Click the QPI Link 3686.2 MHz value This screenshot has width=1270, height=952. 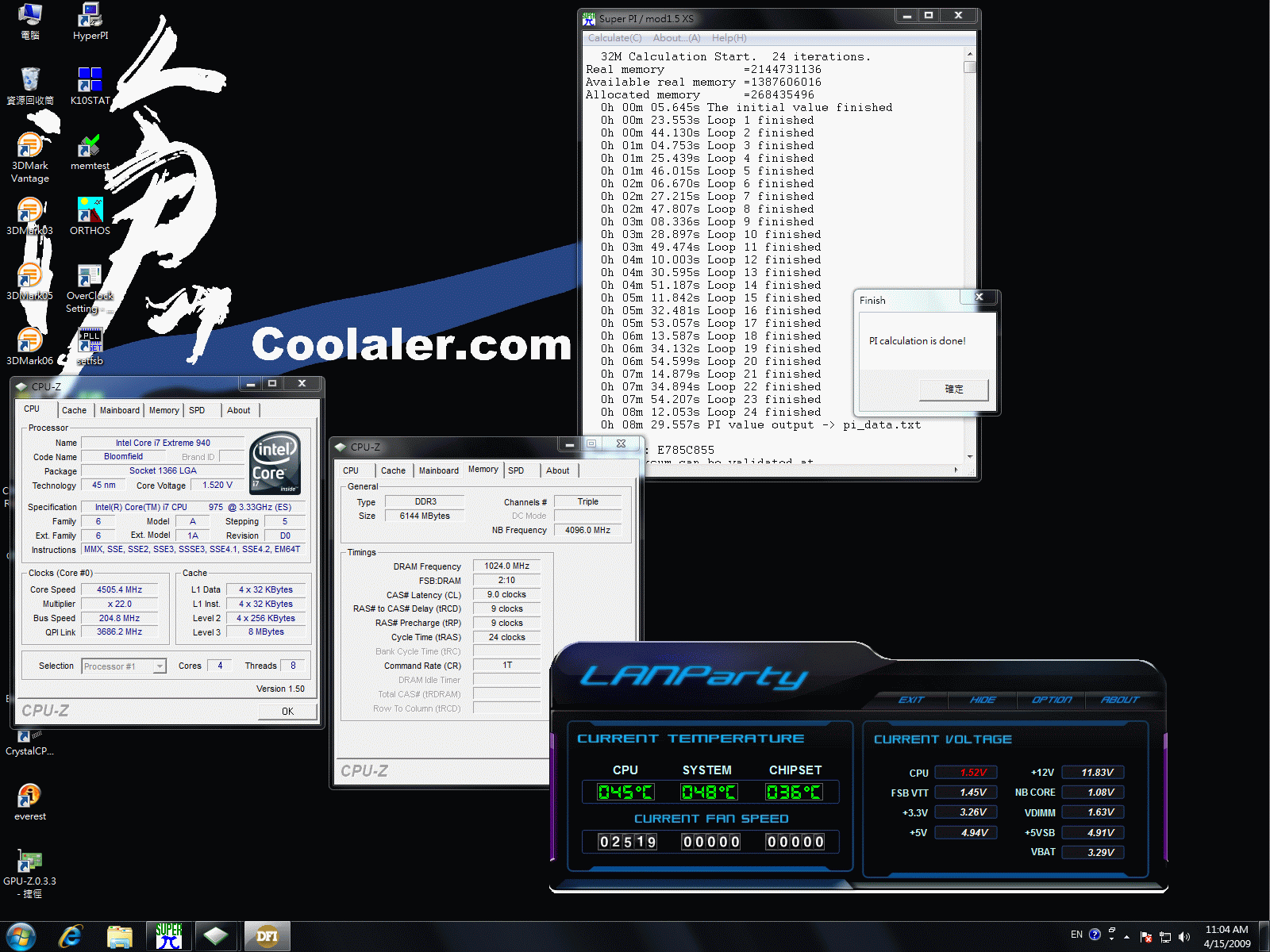pyautogui.click(x=120, y=632)
